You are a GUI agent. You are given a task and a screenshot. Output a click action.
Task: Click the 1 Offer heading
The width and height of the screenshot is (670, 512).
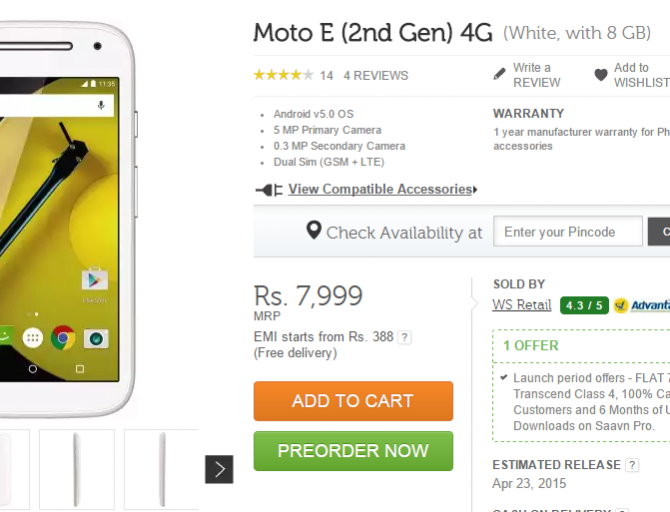click(x=531, y=345)
